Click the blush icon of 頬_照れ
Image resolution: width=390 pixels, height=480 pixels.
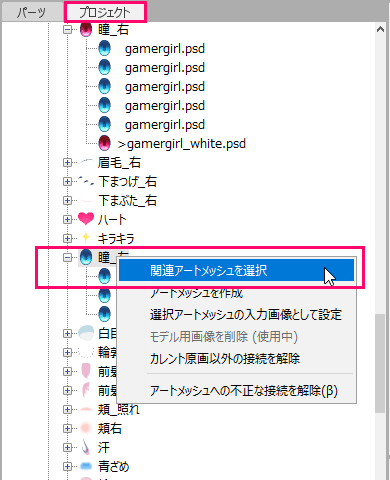click(x=86, y=409)
